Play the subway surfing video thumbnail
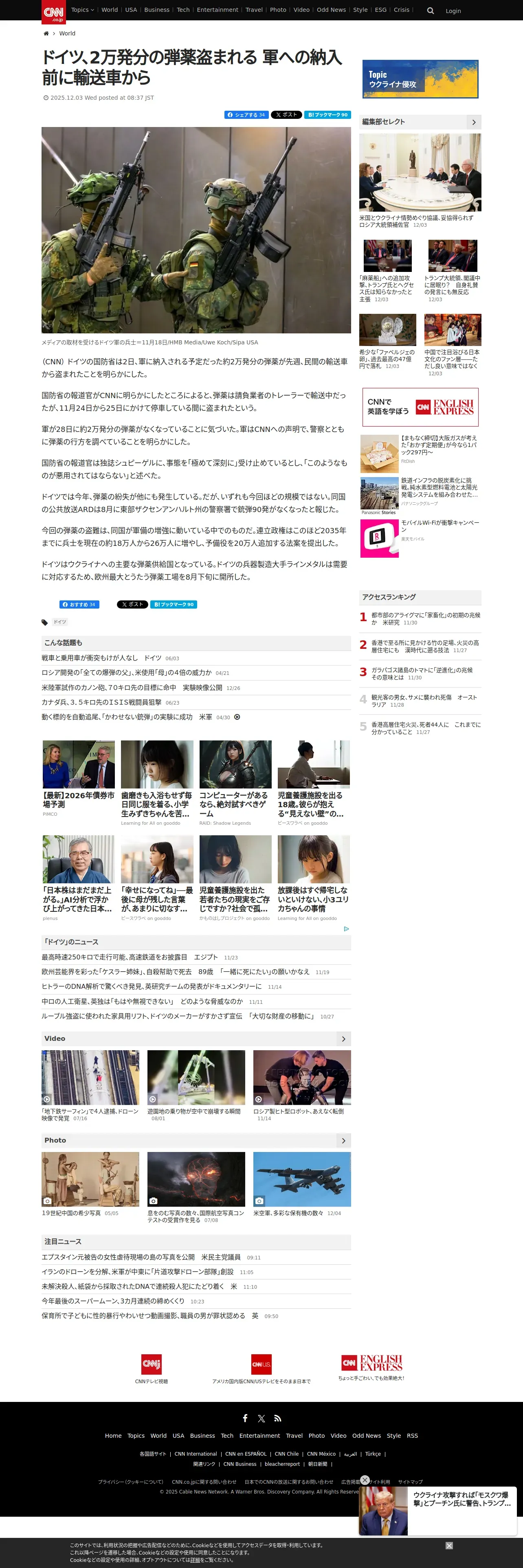 pos(90,1077)
